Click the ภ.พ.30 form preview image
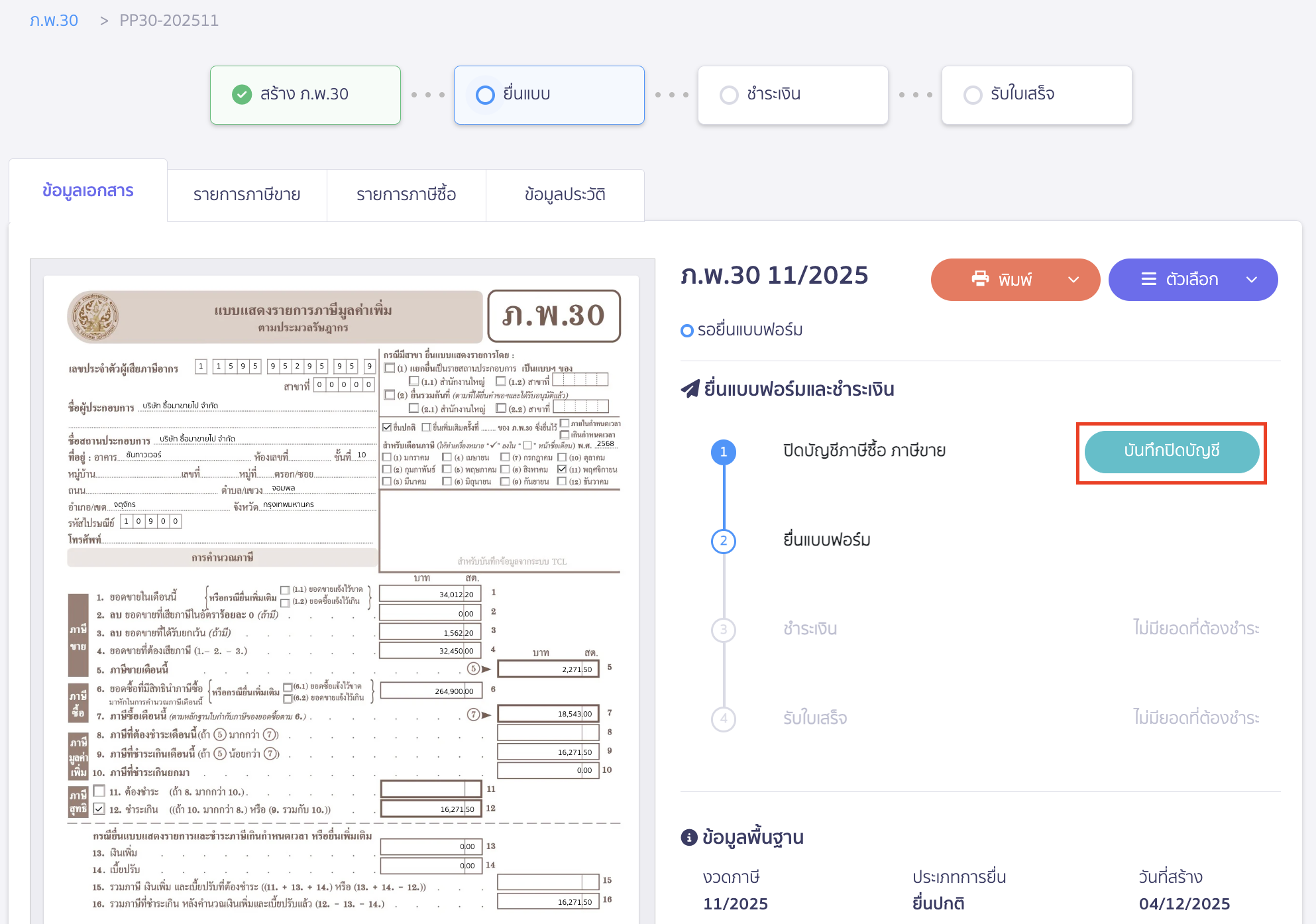This screenshot has height=924, width=1316. tap(342, 590)
